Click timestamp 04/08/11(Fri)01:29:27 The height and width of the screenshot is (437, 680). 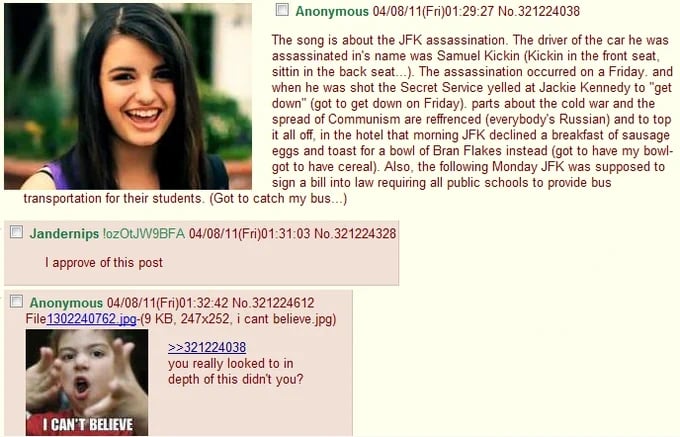coord(433,11)
